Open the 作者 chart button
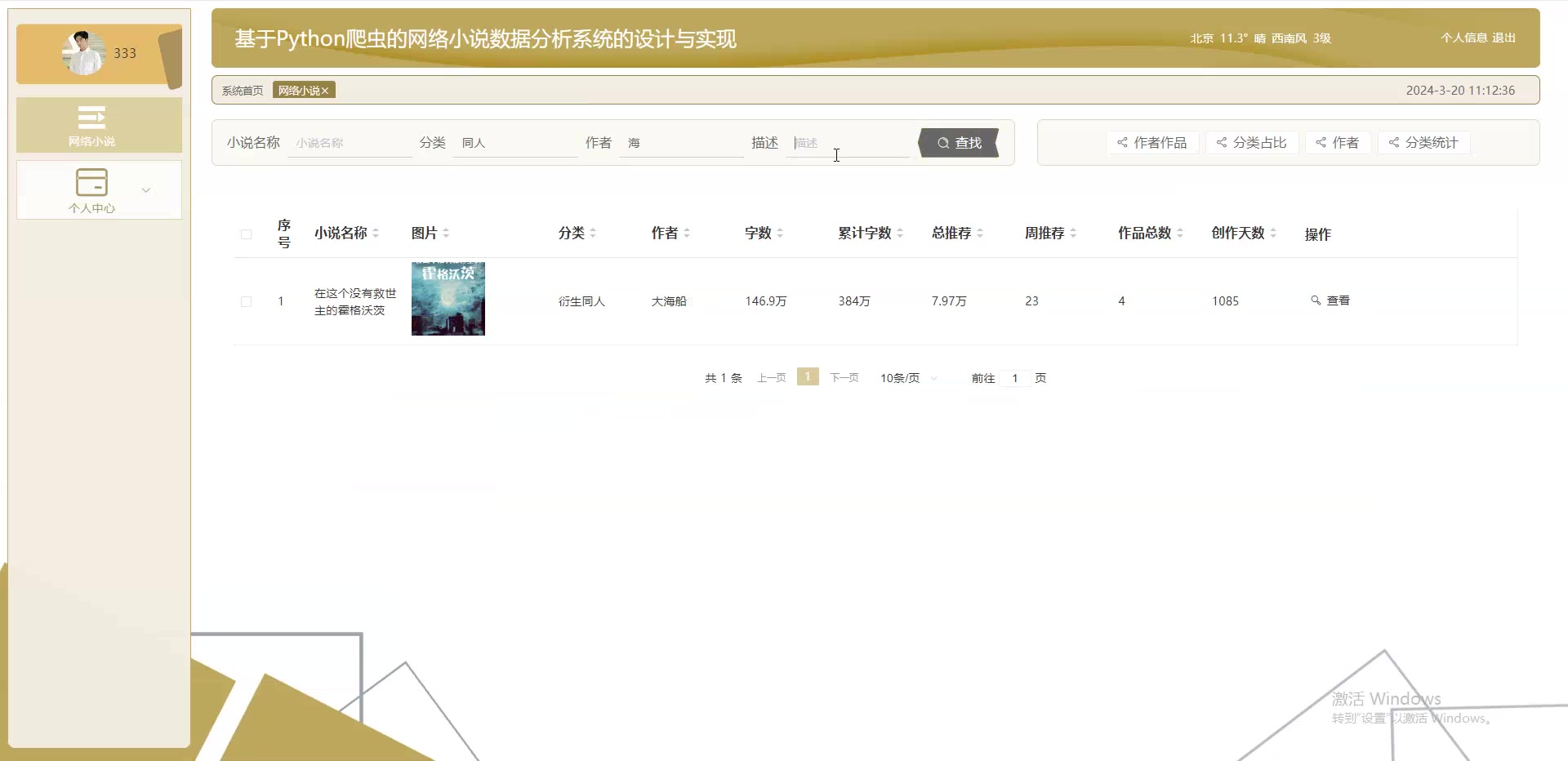Image resolution: width=1568 pixels, height=761 pixels. click(x=1338, y=143)
